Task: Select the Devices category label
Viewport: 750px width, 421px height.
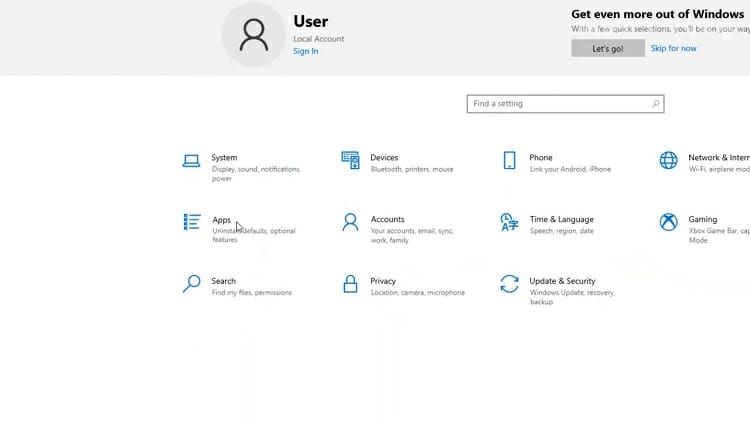Action: point(384,157)
